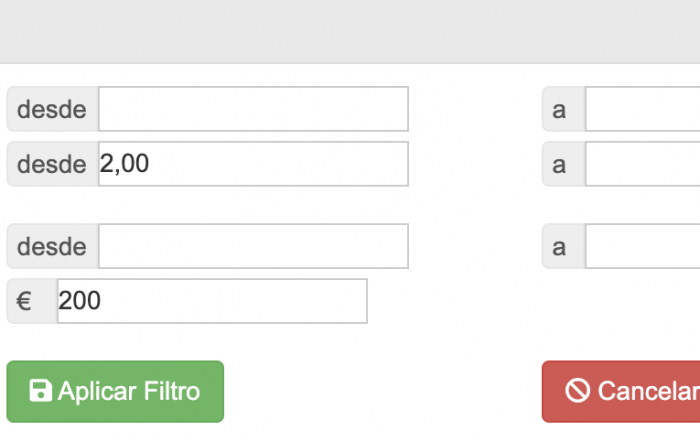
Task: Click the ban icon on Cancelar
Action: 578,391
